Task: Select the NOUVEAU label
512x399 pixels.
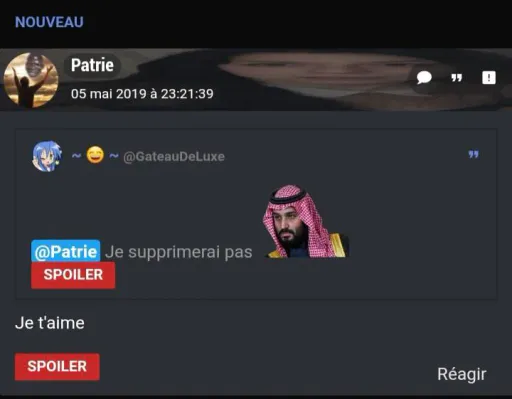Action: (49, 22)
